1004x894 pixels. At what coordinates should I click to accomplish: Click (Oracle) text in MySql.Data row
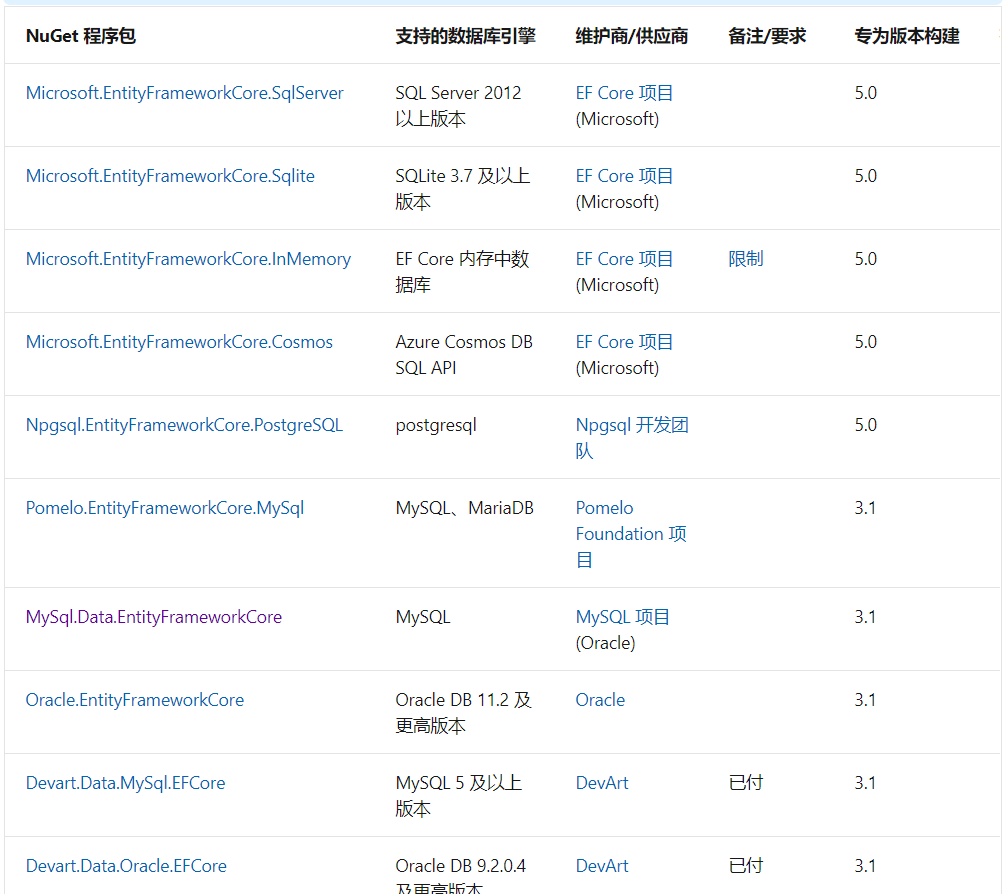[x=605, y=643]
